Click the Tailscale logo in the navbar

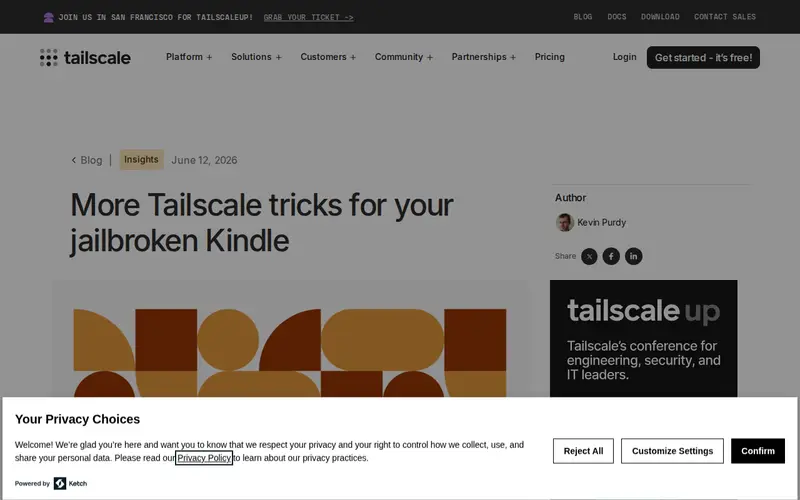click(x=85, y=58)
